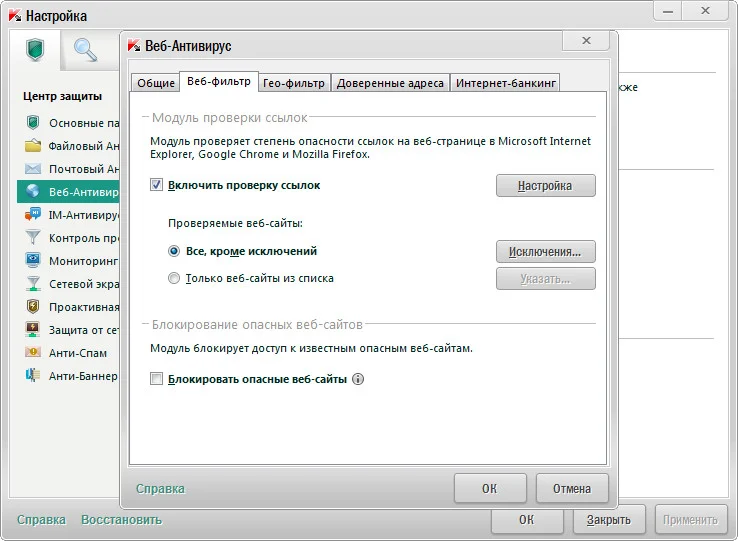Click the Восстановить link

(121, 520)
